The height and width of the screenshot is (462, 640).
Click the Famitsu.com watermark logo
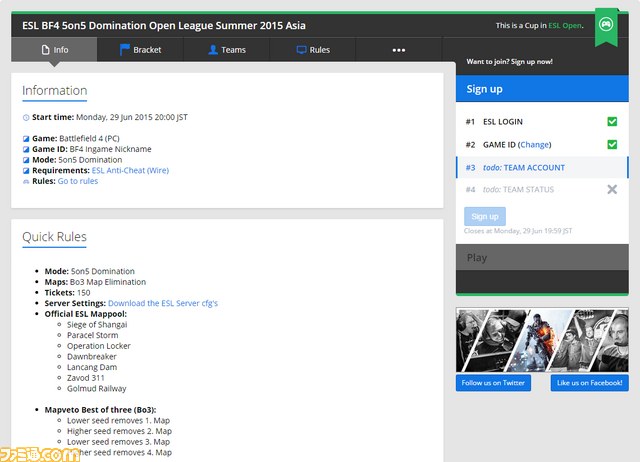40,454
